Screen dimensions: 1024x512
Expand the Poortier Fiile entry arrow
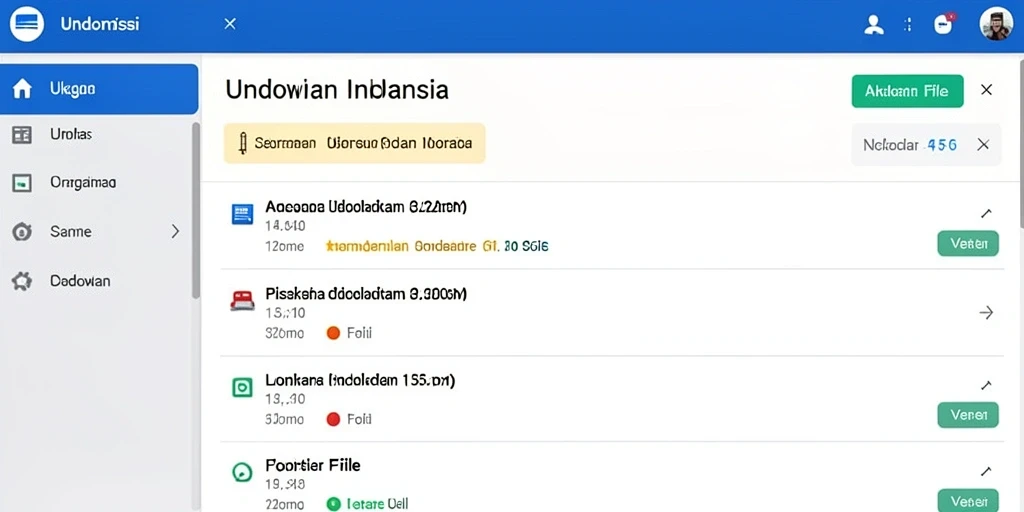pos(986,471)
